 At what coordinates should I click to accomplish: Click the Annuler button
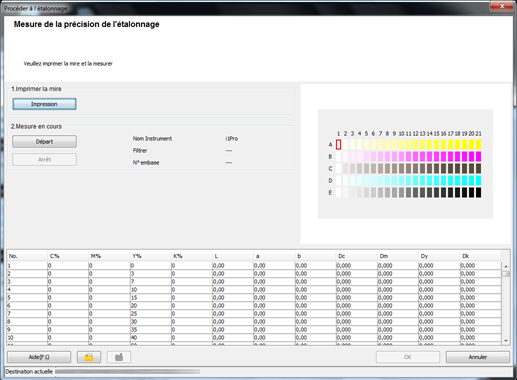click(x=478, y=357)
